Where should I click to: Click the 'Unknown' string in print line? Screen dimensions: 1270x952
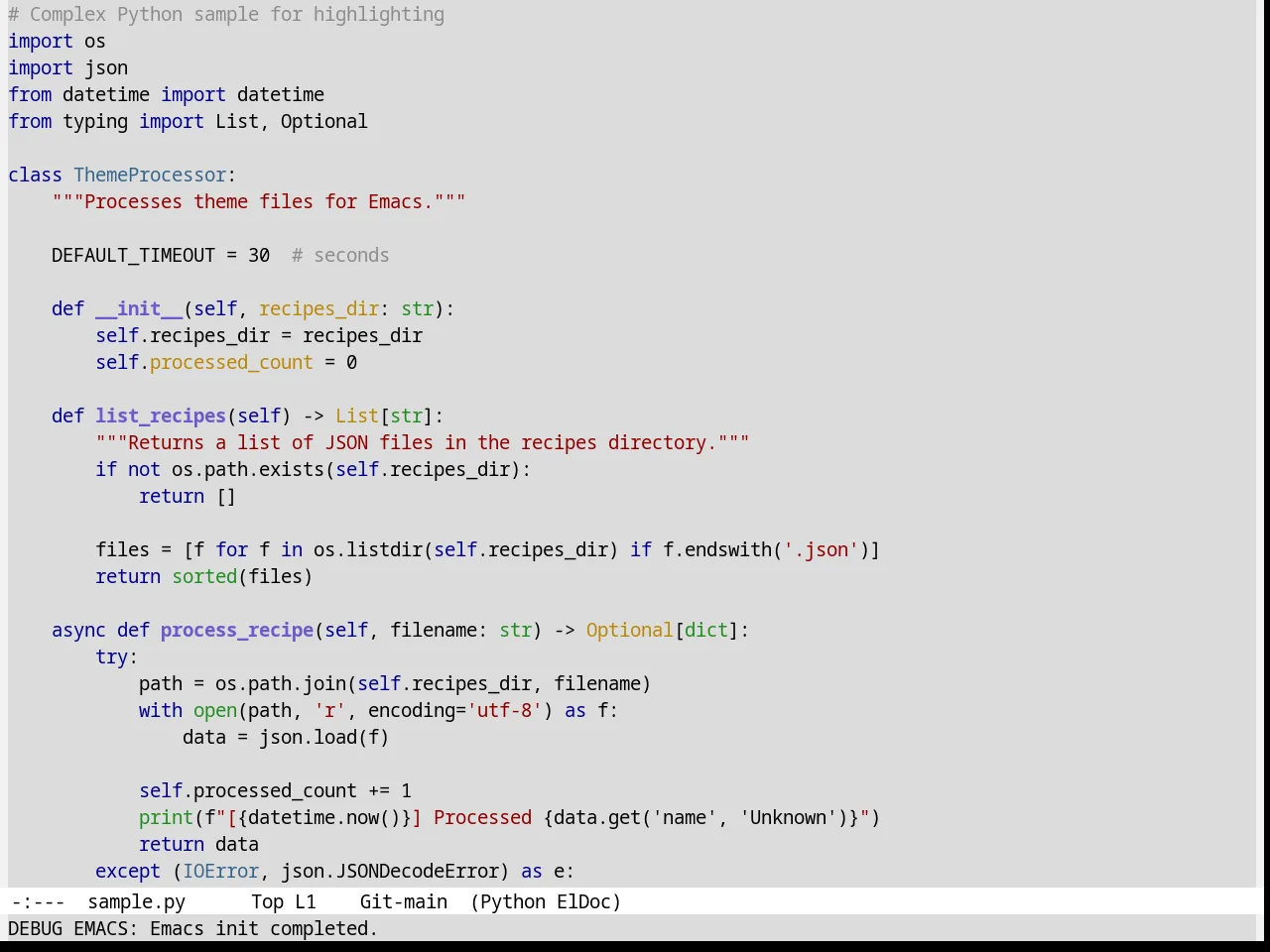pyautogui.click(x=788, y=817)
